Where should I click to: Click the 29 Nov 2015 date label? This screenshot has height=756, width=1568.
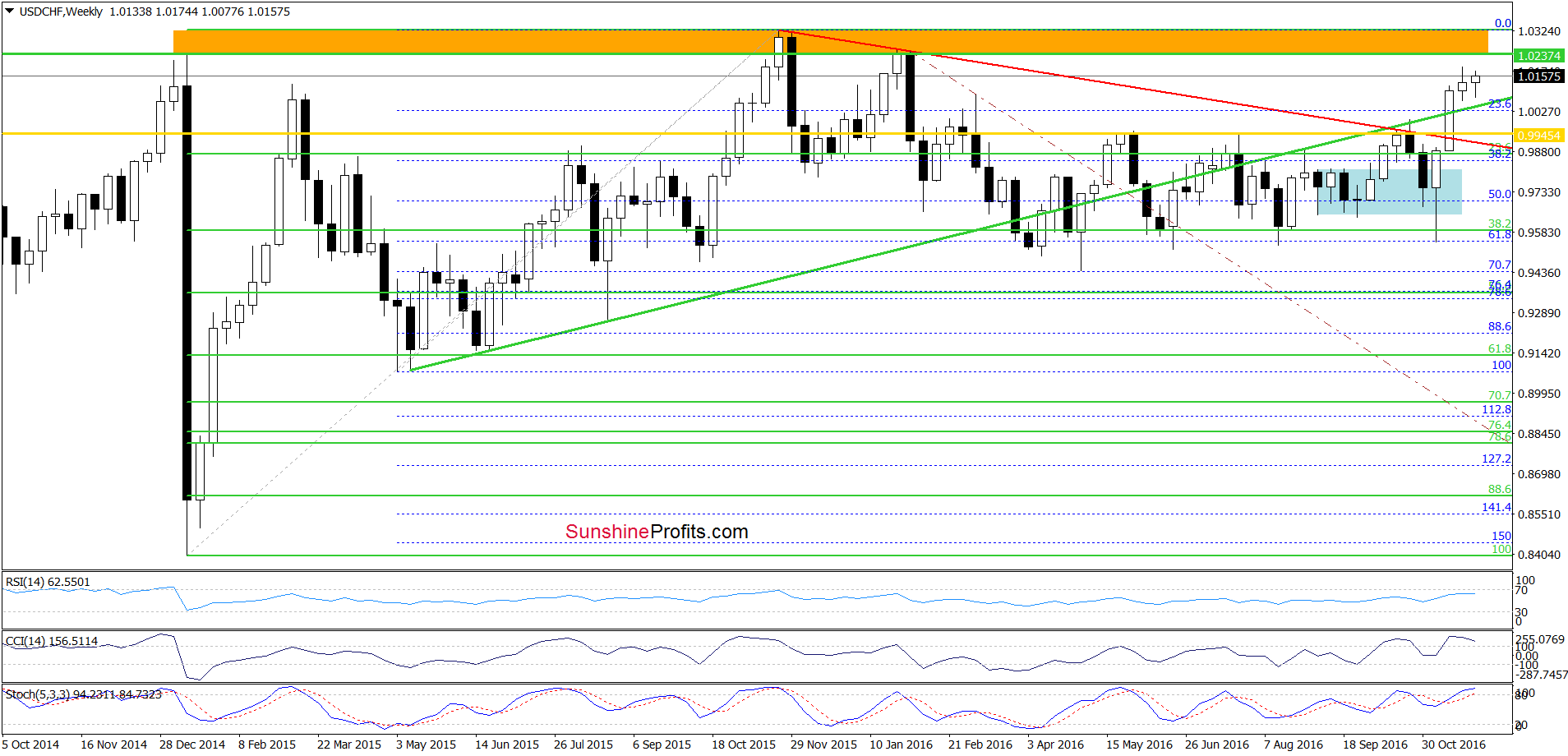click(823, 744)
